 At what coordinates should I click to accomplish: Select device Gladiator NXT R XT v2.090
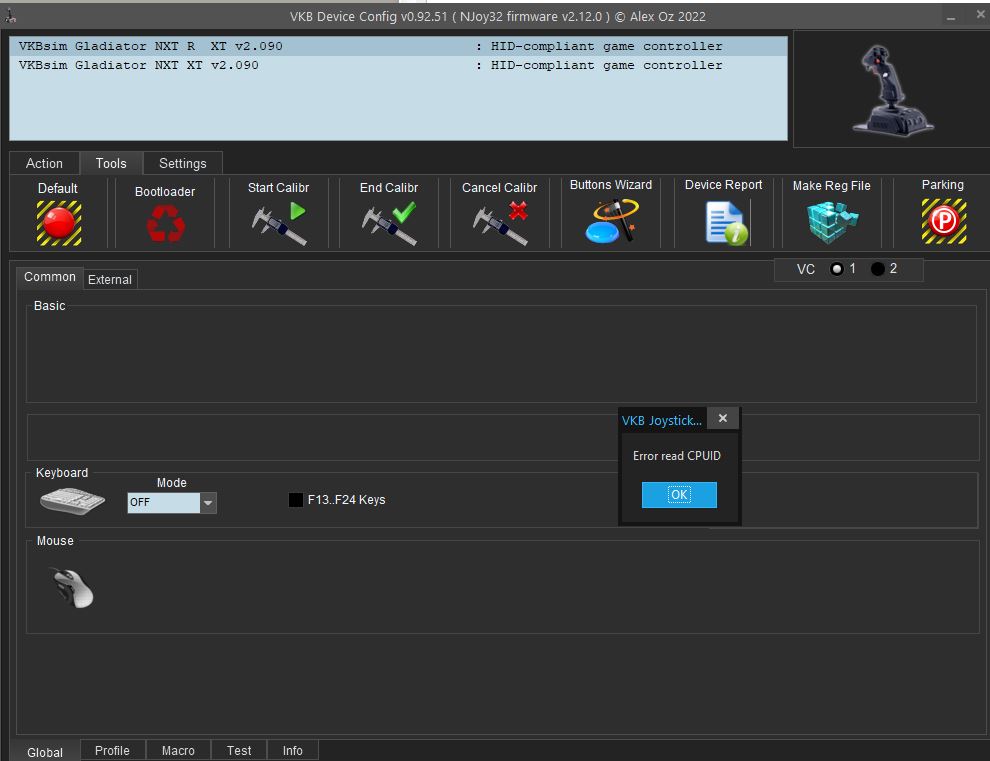pos(398,46)
